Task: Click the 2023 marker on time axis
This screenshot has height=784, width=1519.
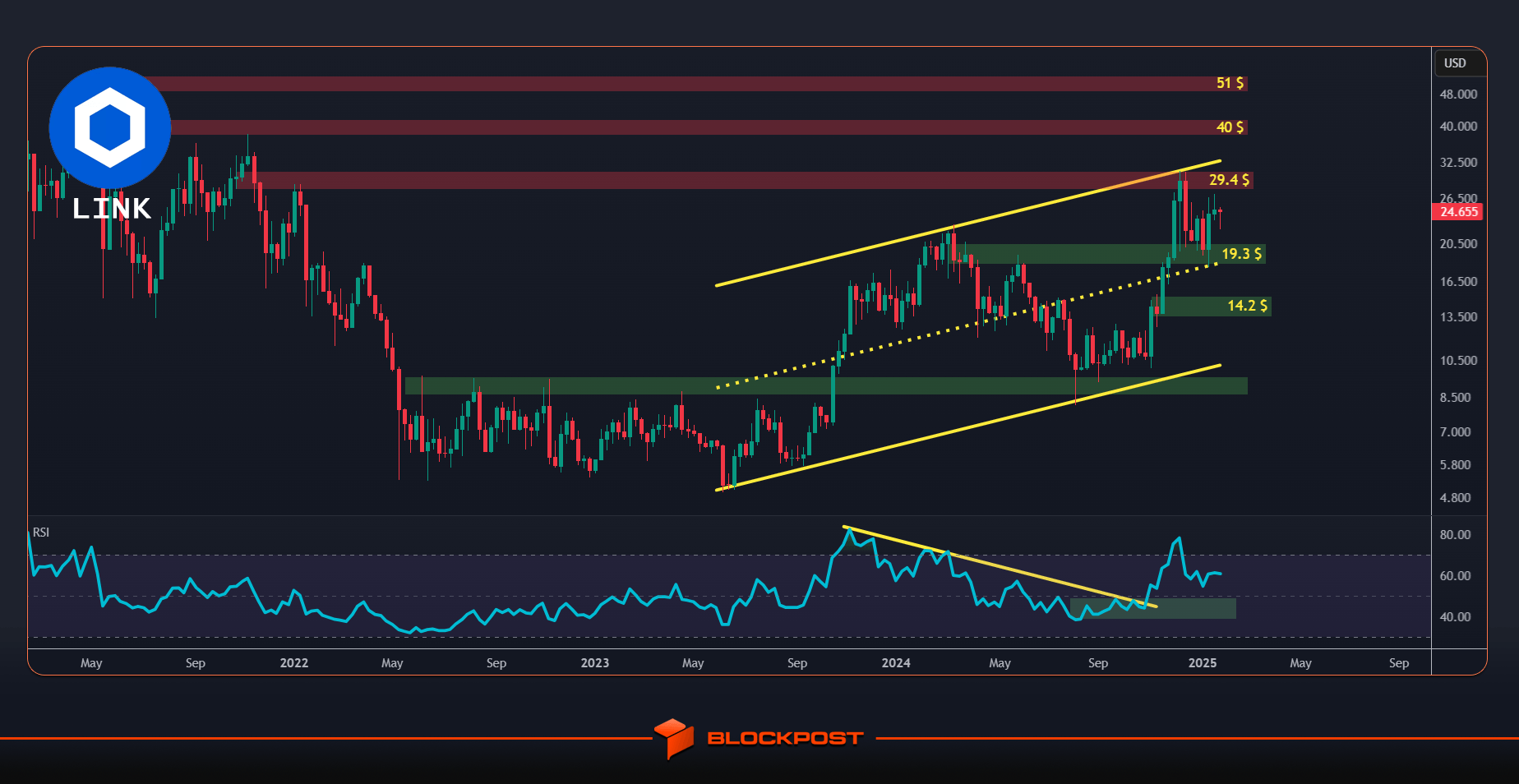Action: coord(595,663)
